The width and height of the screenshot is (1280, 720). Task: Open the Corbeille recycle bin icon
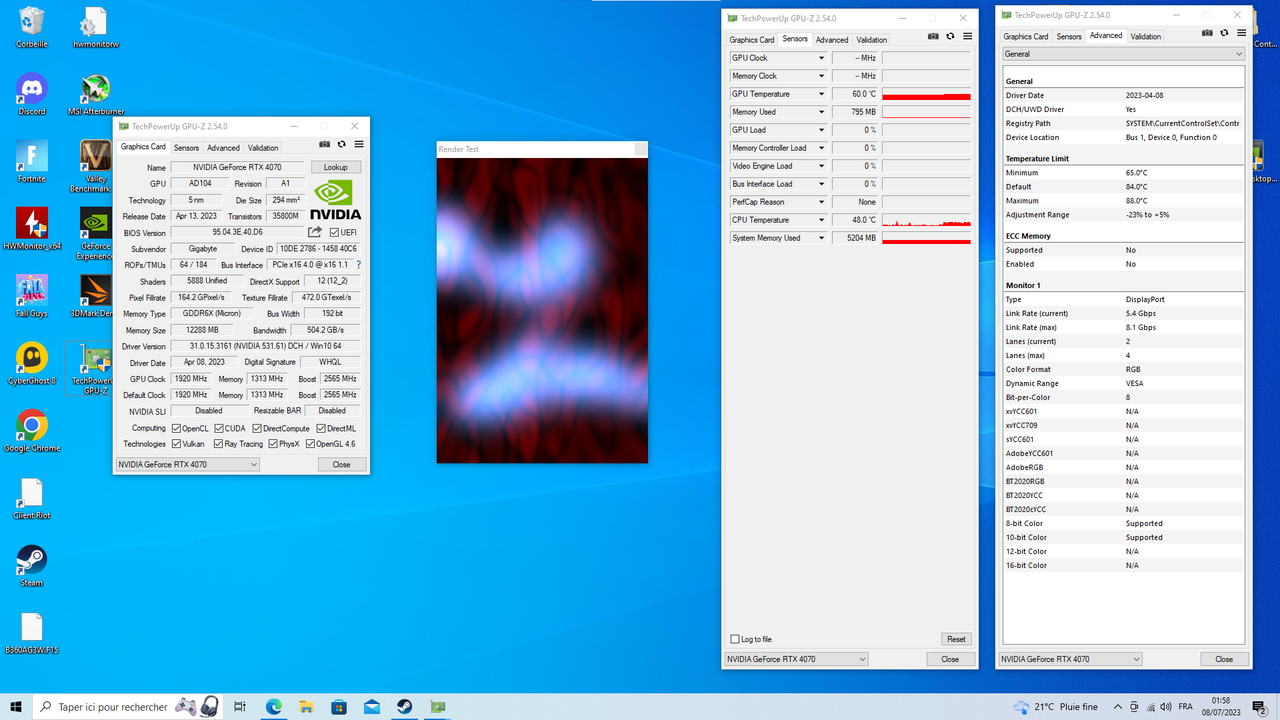32,28
